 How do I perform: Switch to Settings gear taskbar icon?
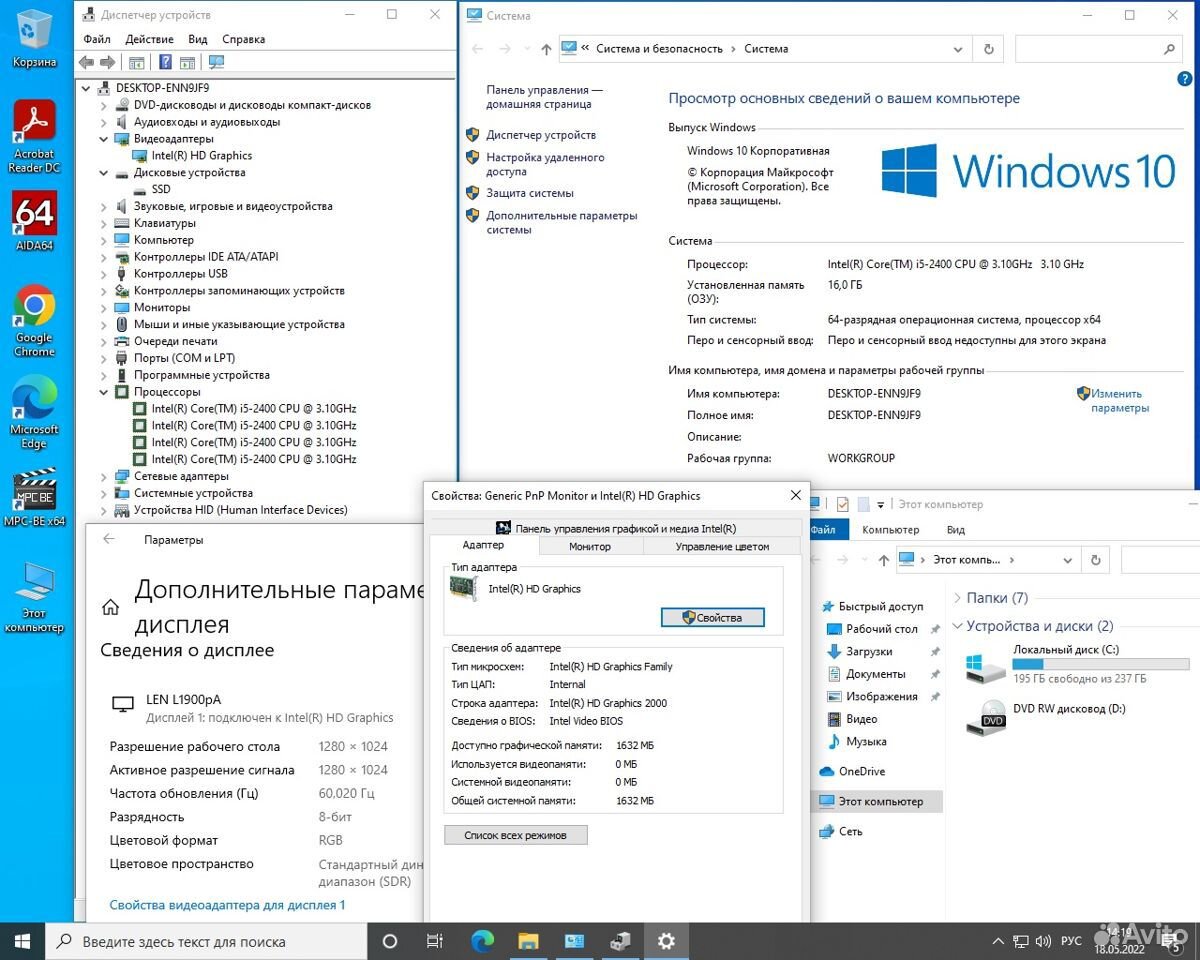point(666,941)
